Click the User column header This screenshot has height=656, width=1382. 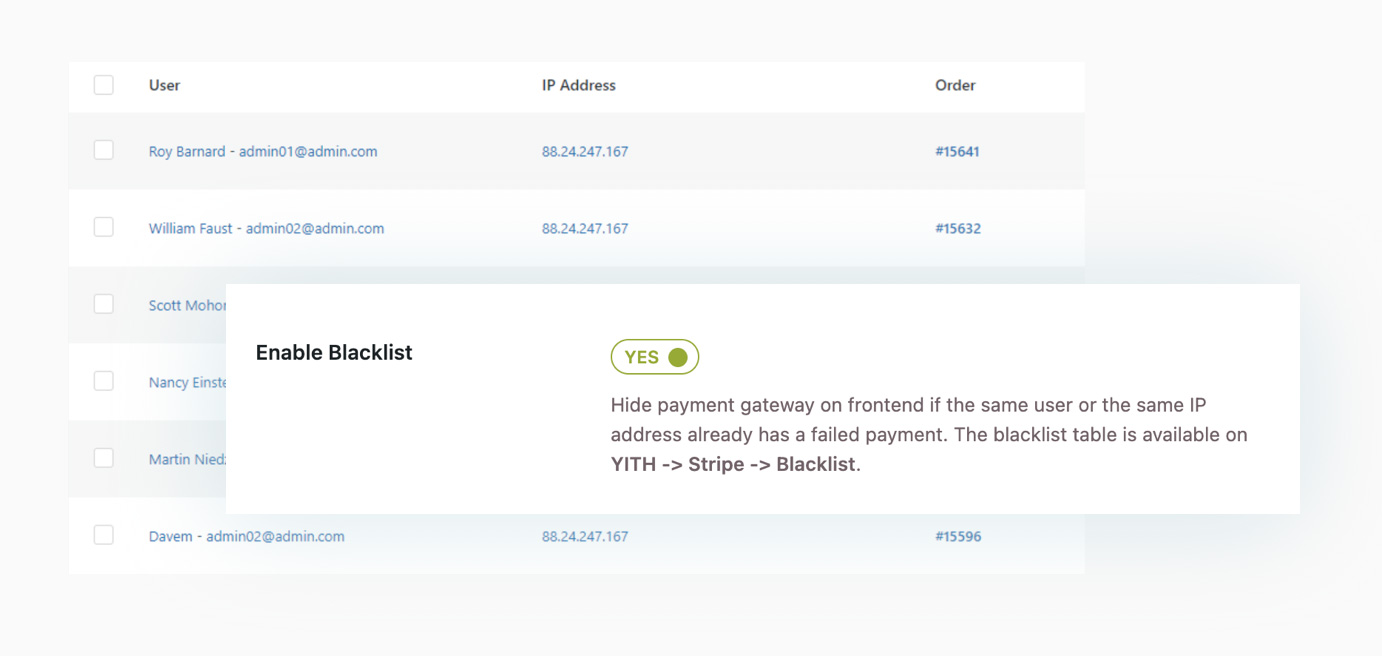[164, 86]
